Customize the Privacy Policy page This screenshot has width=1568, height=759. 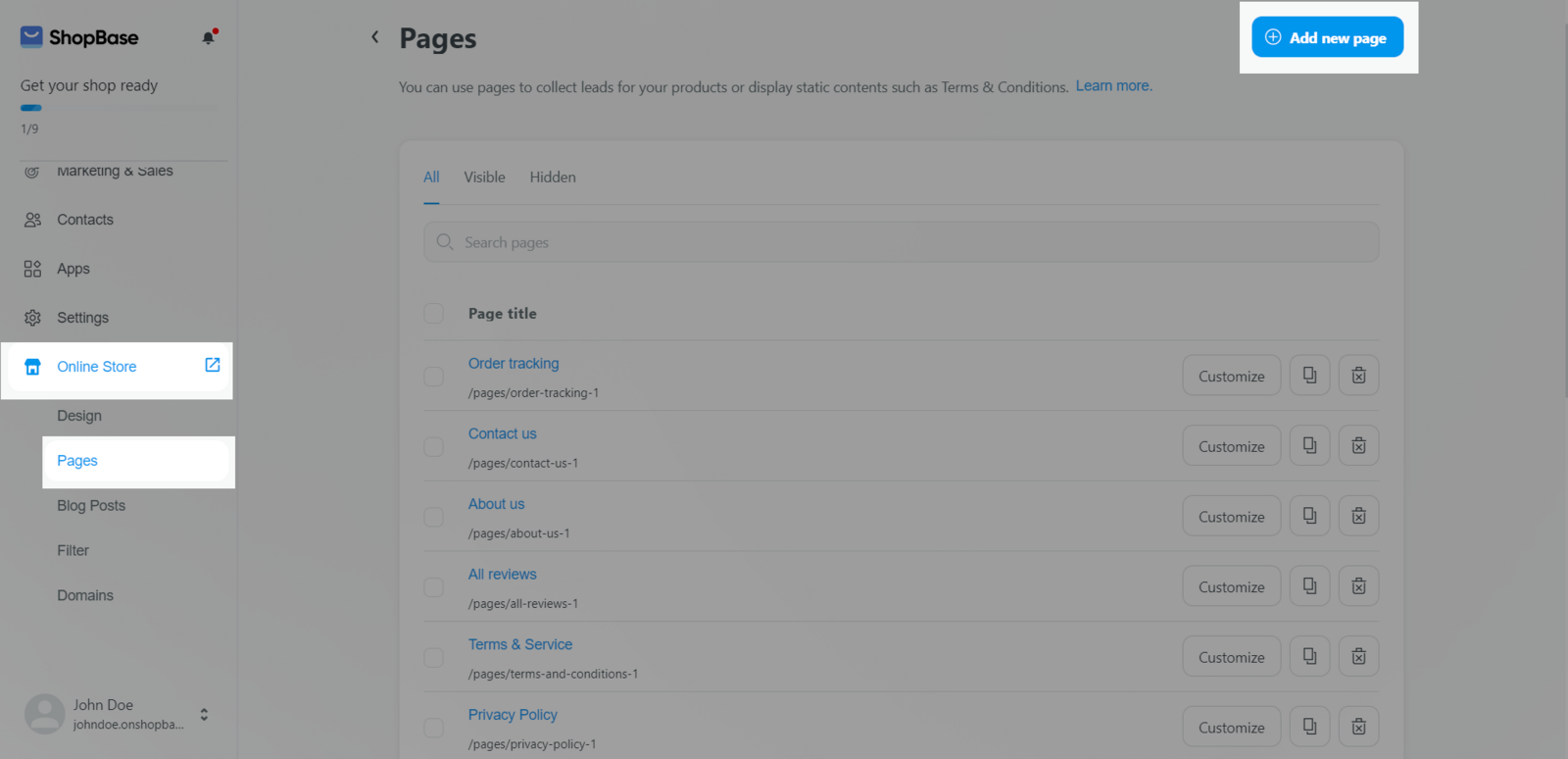click(1232, 727)
